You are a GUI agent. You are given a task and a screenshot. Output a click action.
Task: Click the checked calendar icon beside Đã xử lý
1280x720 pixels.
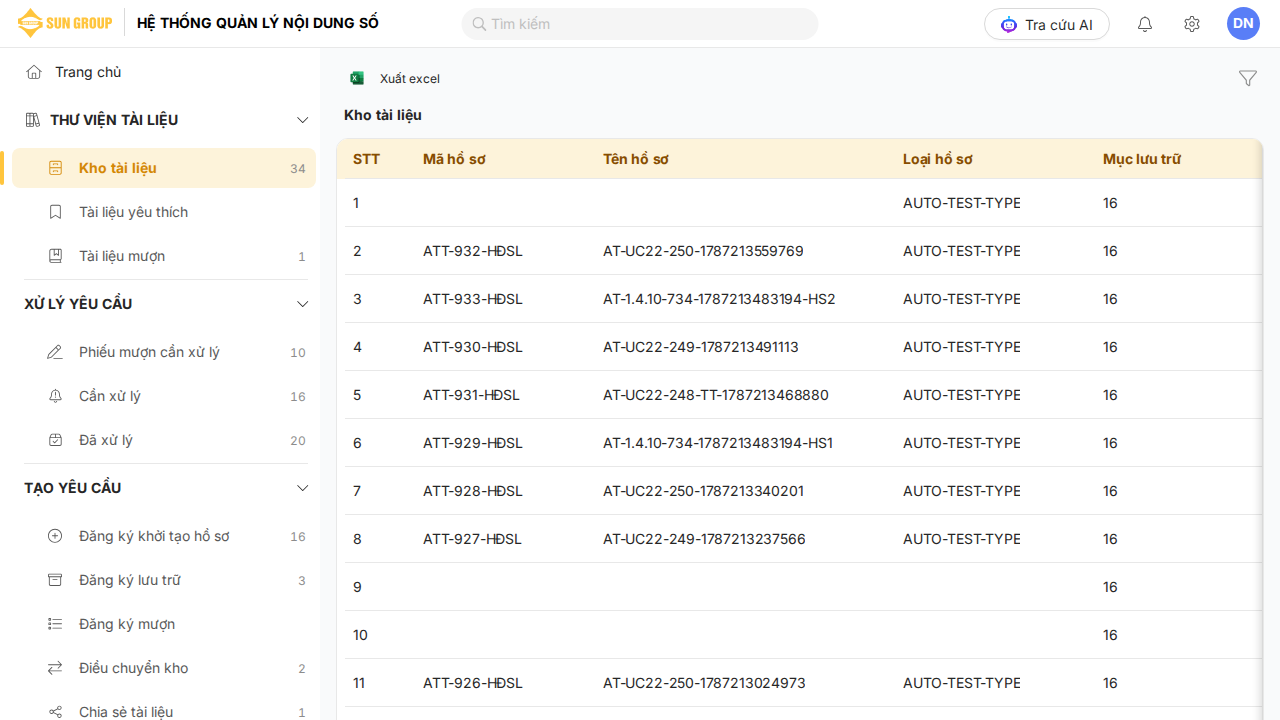(56, 440)
